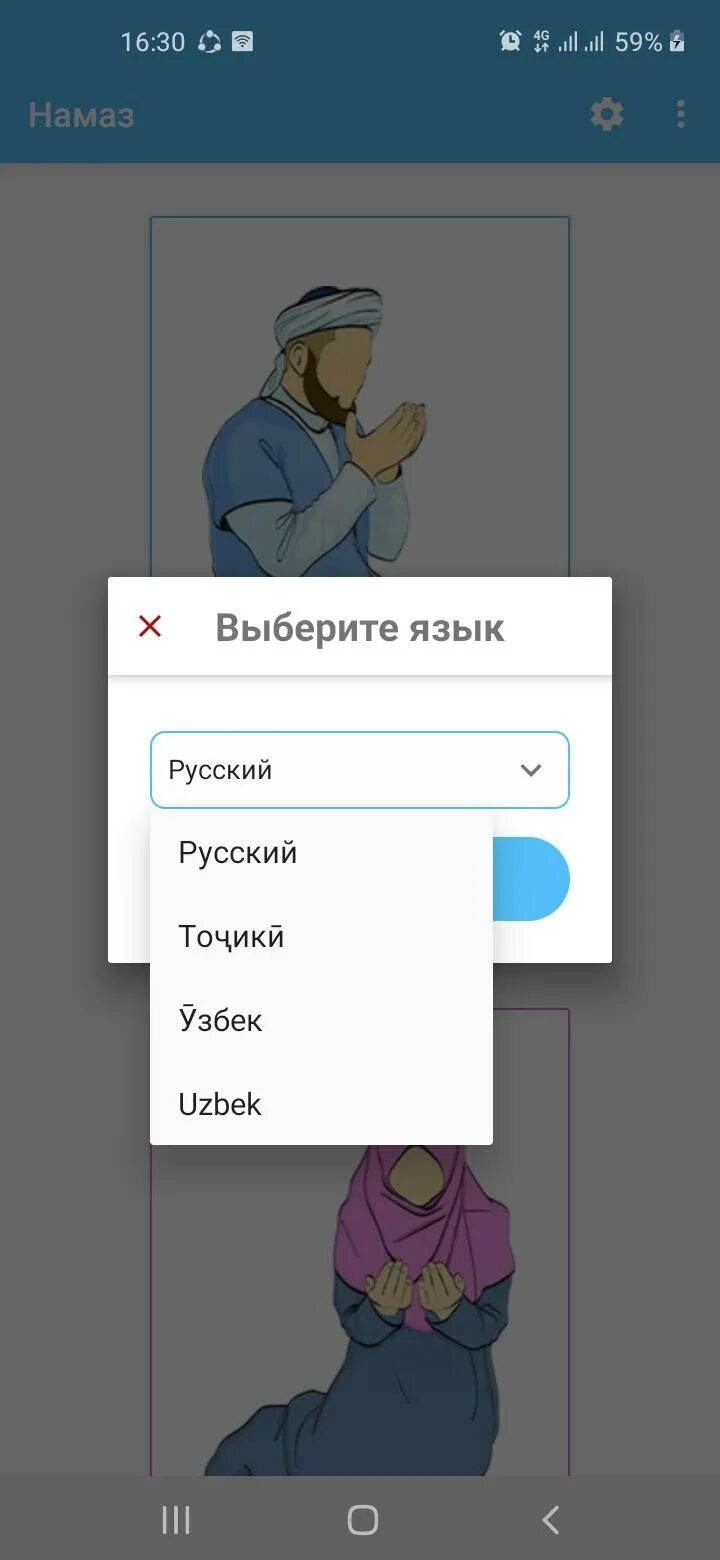This screenshot has height=1560, width=720.
Task: Tap the blue confirm button in dialog
Action: (x=531, y=879)
